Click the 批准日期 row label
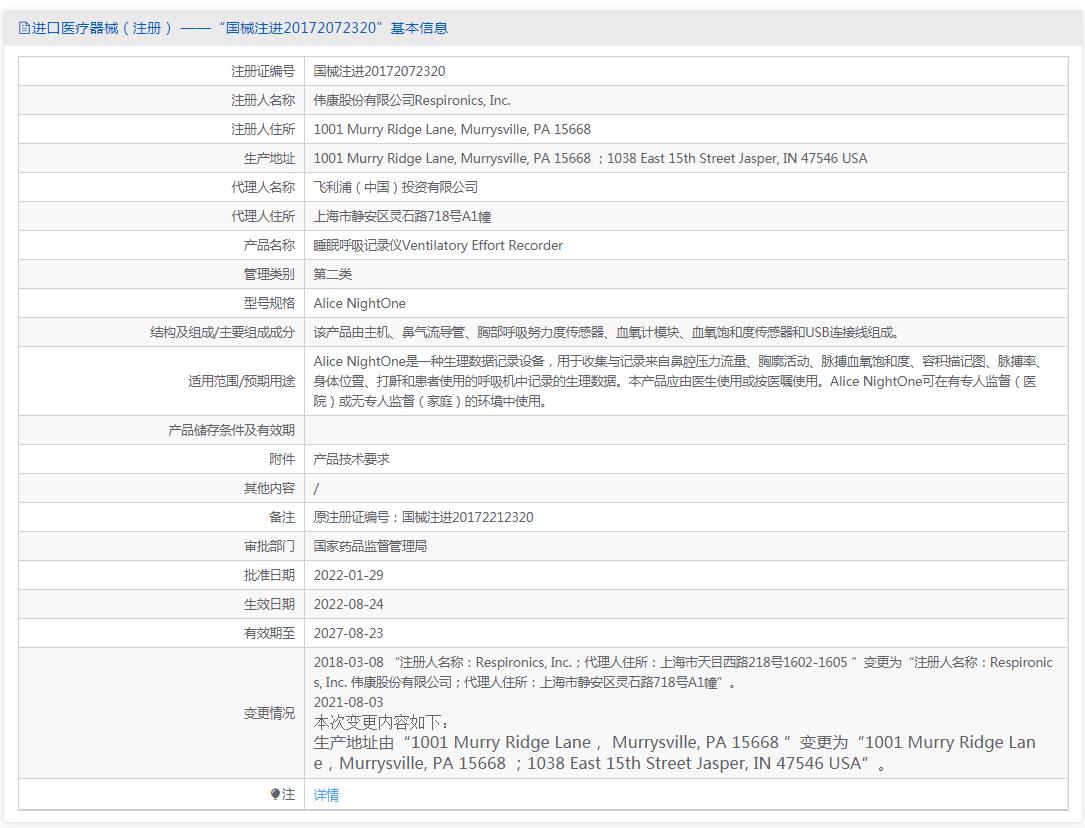 269,576
